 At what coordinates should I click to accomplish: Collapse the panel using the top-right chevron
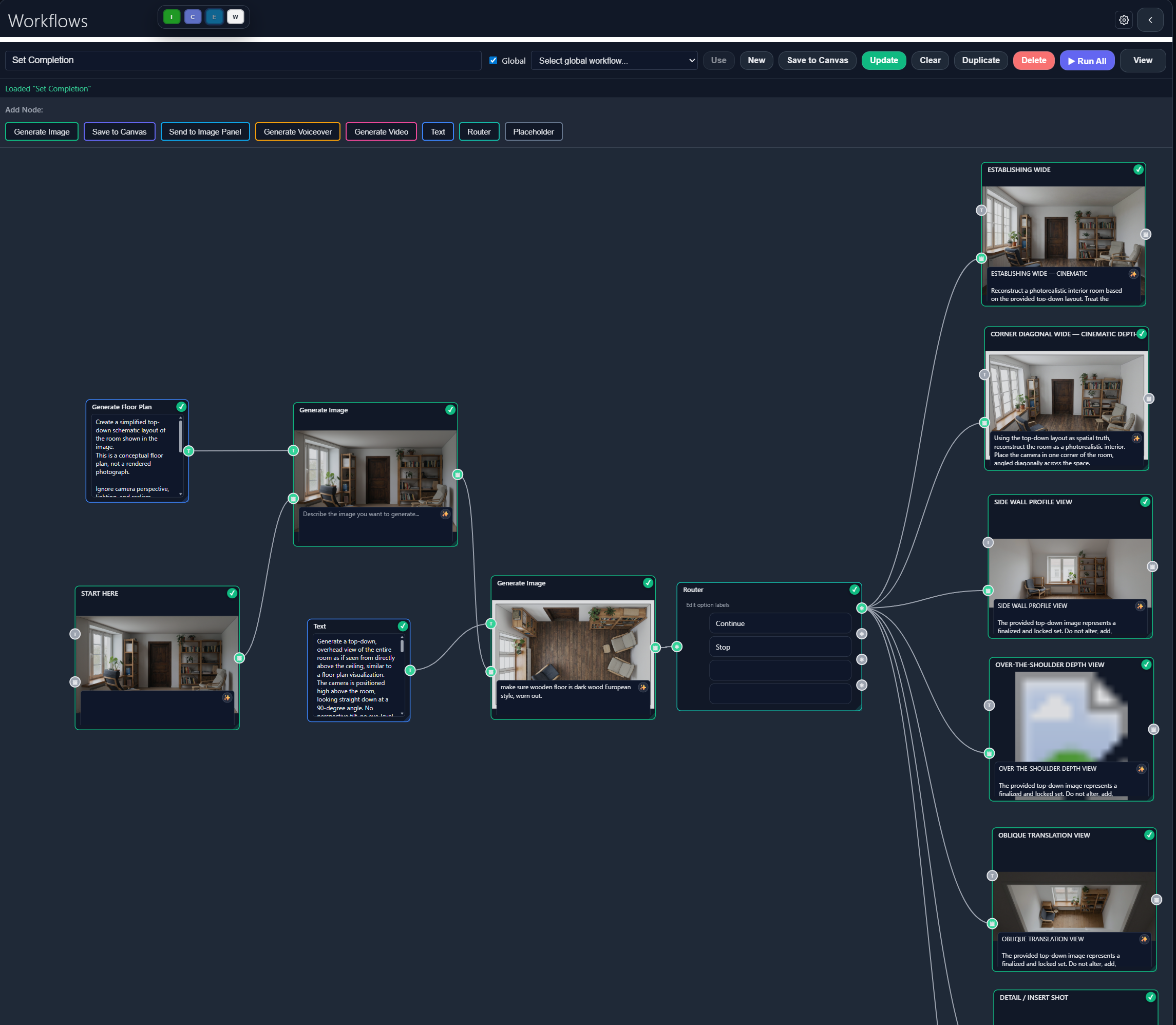pyautogui.click(x=1150, y=20)
